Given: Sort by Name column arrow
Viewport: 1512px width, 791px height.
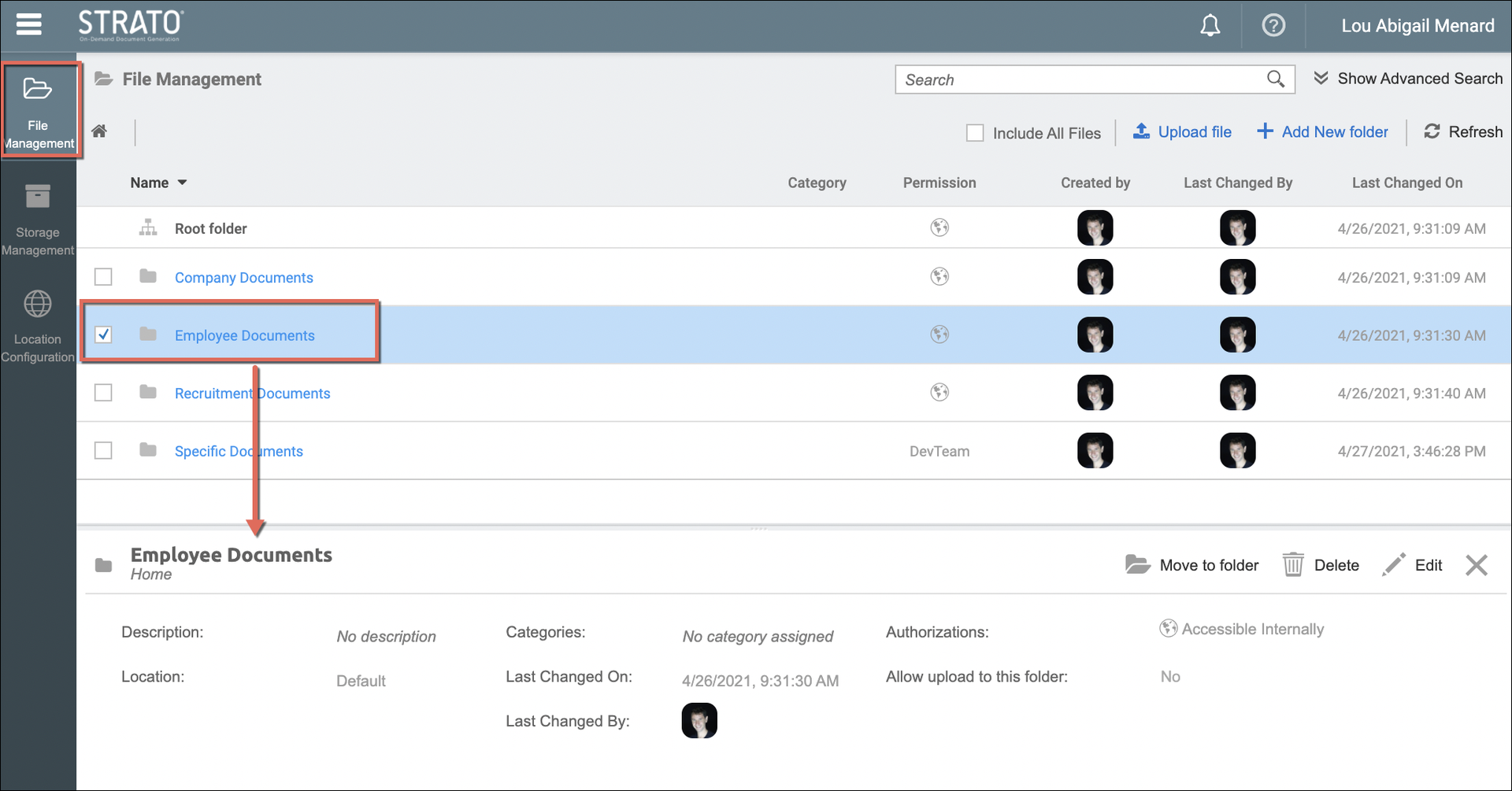Looking at the screenshot, I should 182,183.
